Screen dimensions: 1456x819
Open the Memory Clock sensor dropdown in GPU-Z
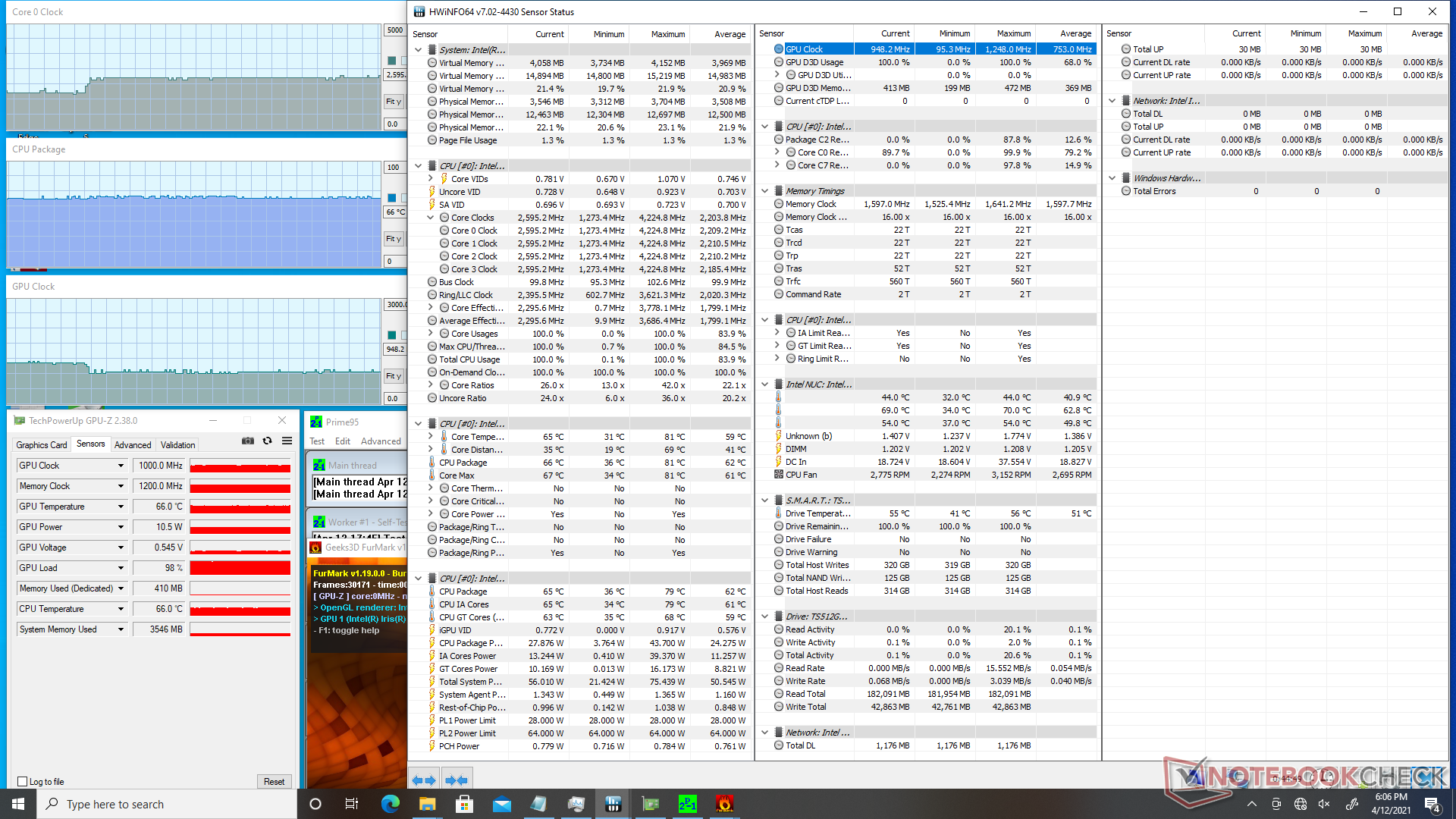(121, 486)
